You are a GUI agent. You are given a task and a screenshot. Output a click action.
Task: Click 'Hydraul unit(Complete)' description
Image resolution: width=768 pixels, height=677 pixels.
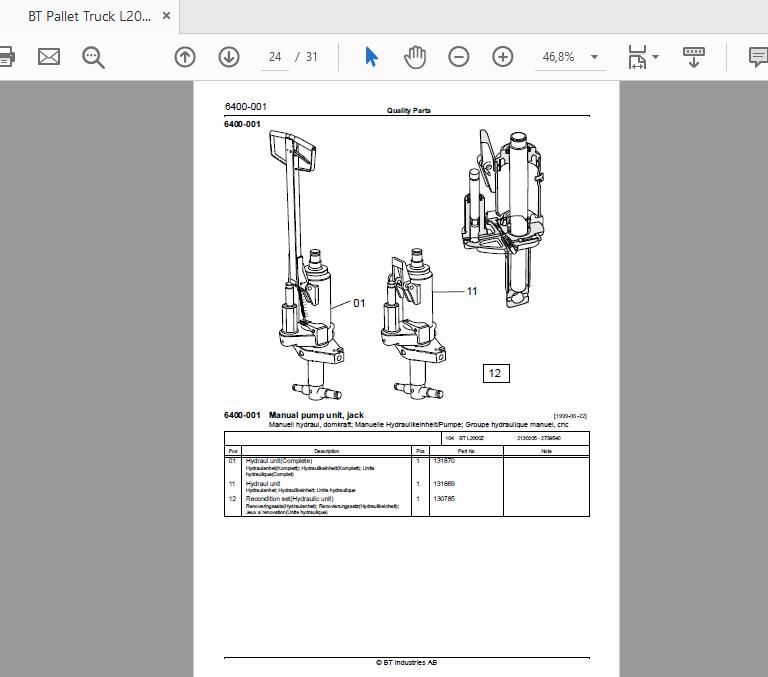(x=279, y=461)
